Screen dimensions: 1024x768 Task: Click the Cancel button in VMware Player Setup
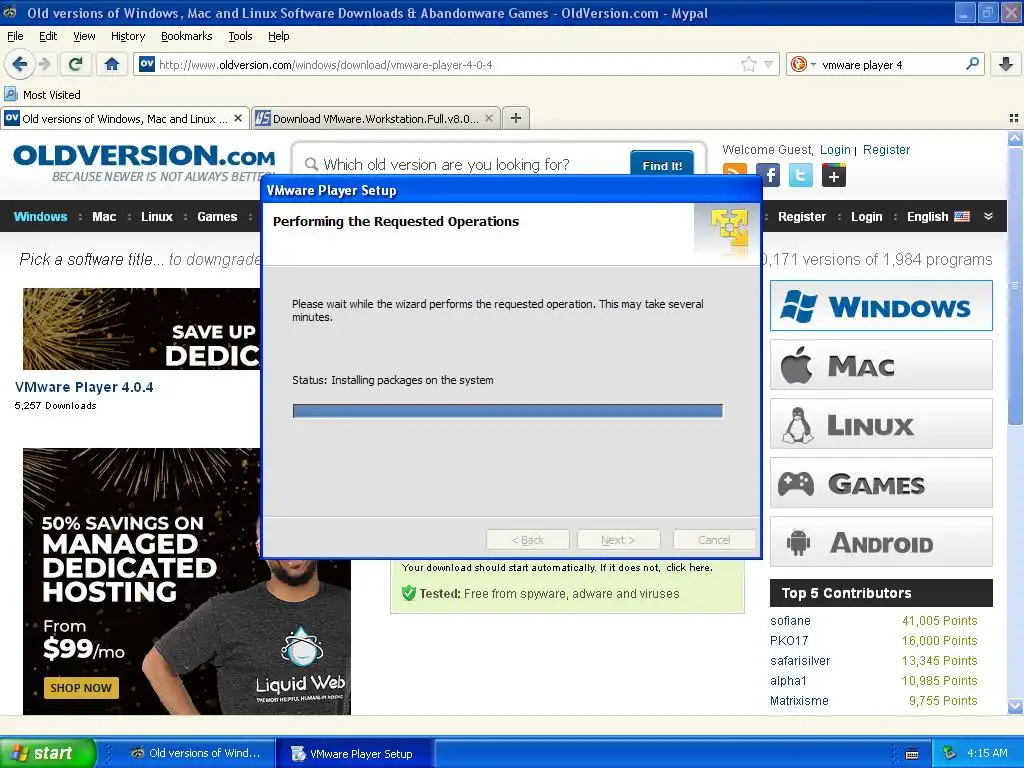pos(714,540)
